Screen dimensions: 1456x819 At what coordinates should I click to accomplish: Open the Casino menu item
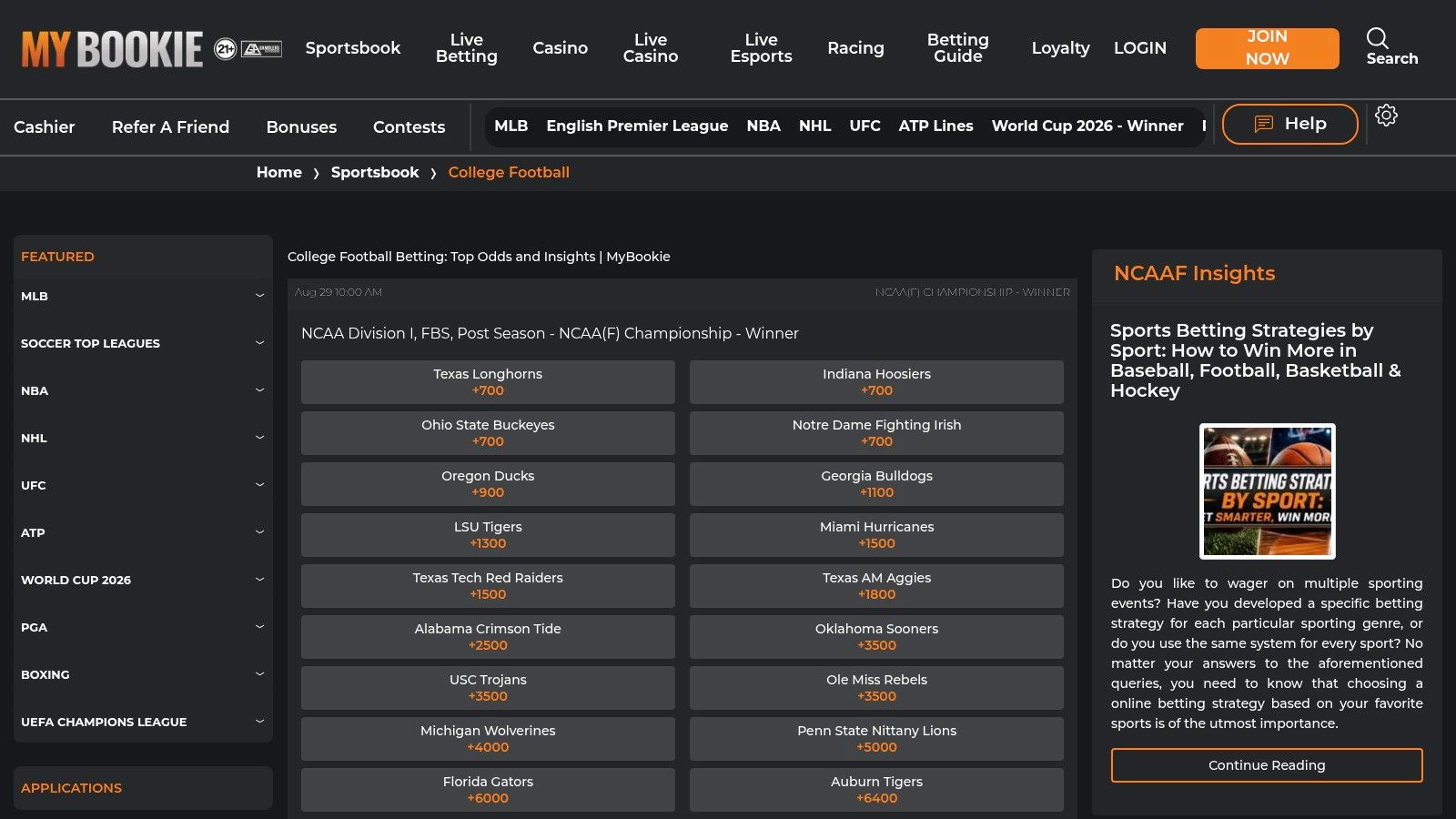tap(561, 48)
